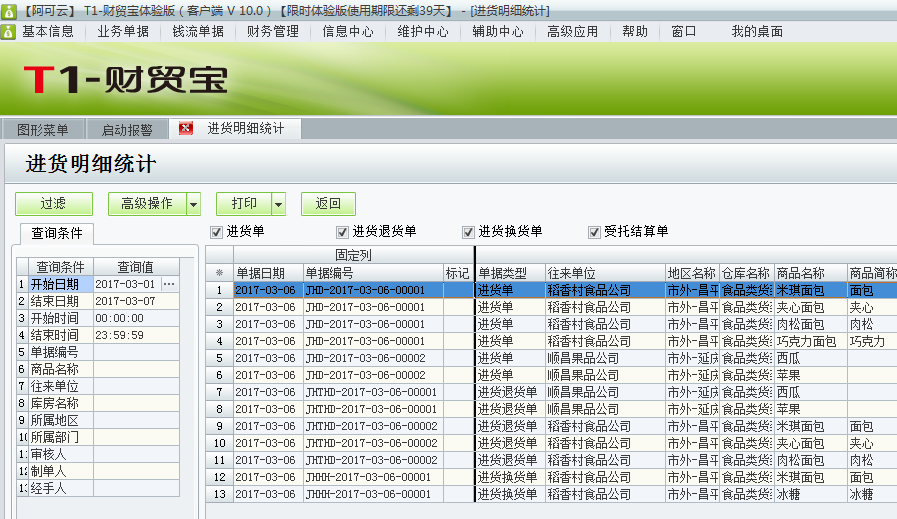Open the 财务管理 menu

point(273,31)
